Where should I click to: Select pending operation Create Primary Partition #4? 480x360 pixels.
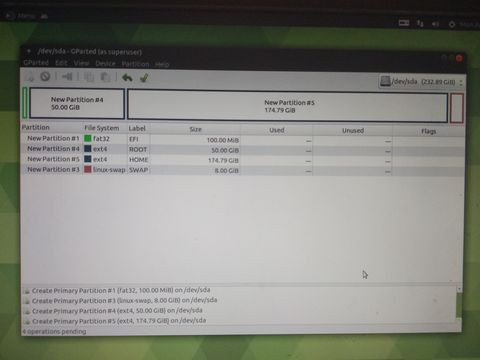pyautogui.click(x=117, y=311)
